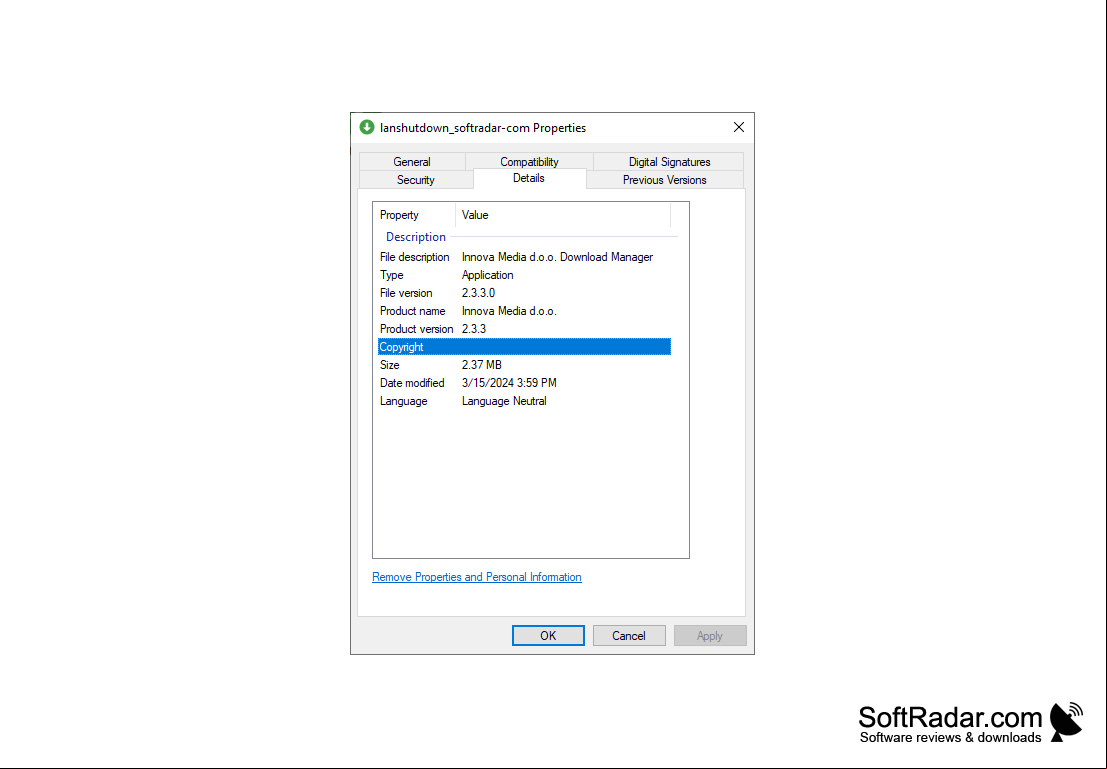The height and width of the screenshot is (769, 1107).
Task: Click the Property column header
Action: [414, 215]
